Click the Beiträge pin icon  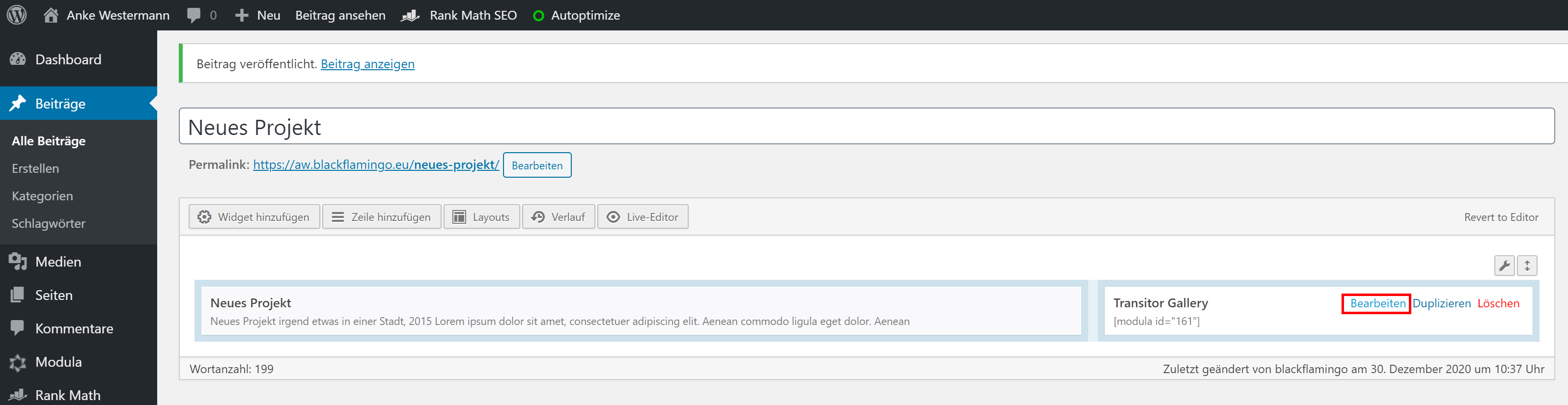(x=18, y=103)
